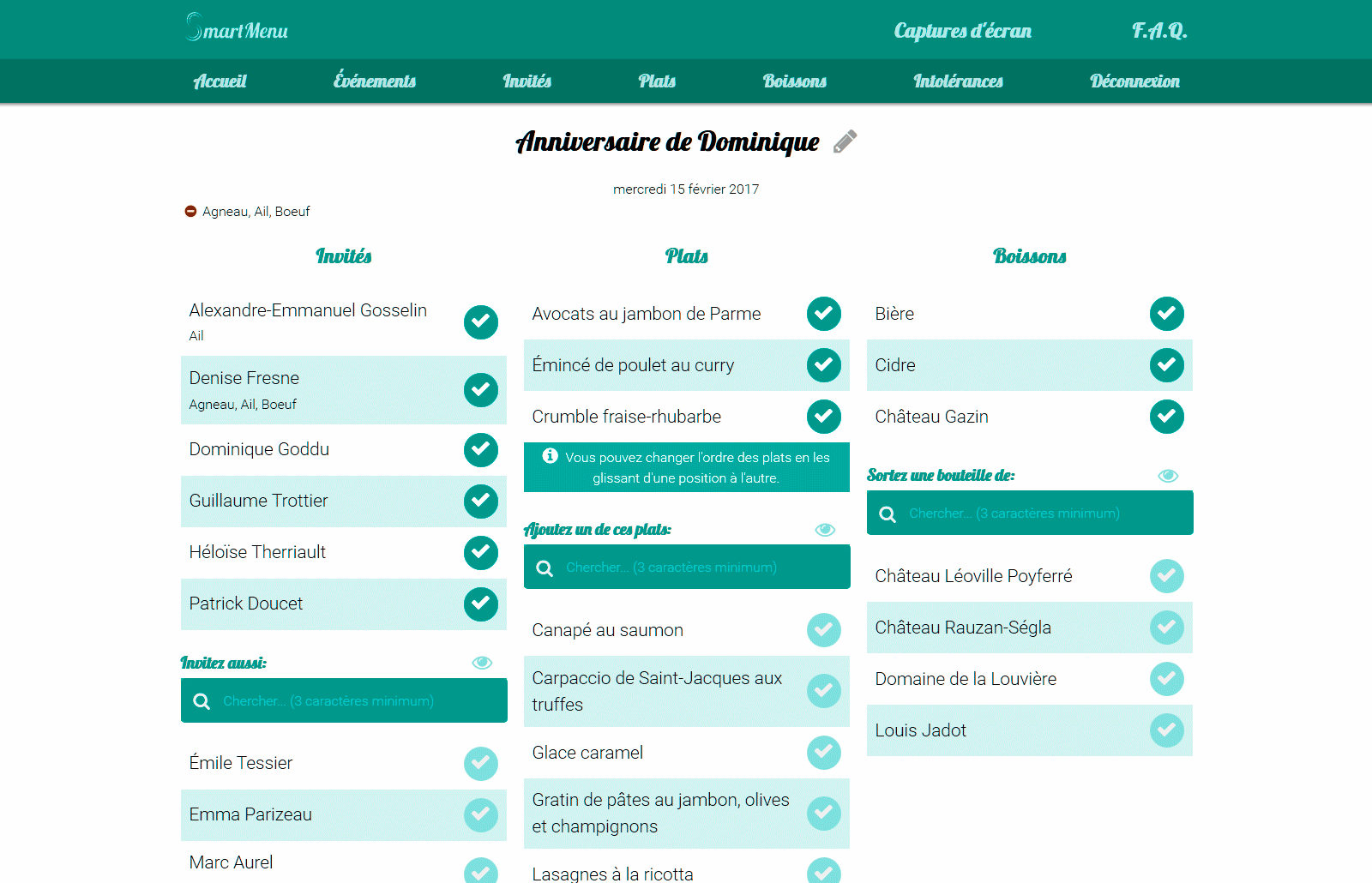Screen dimensions: 1372x883
Task: Uncheck guest Denise Fresne
Action: [481, 390]
